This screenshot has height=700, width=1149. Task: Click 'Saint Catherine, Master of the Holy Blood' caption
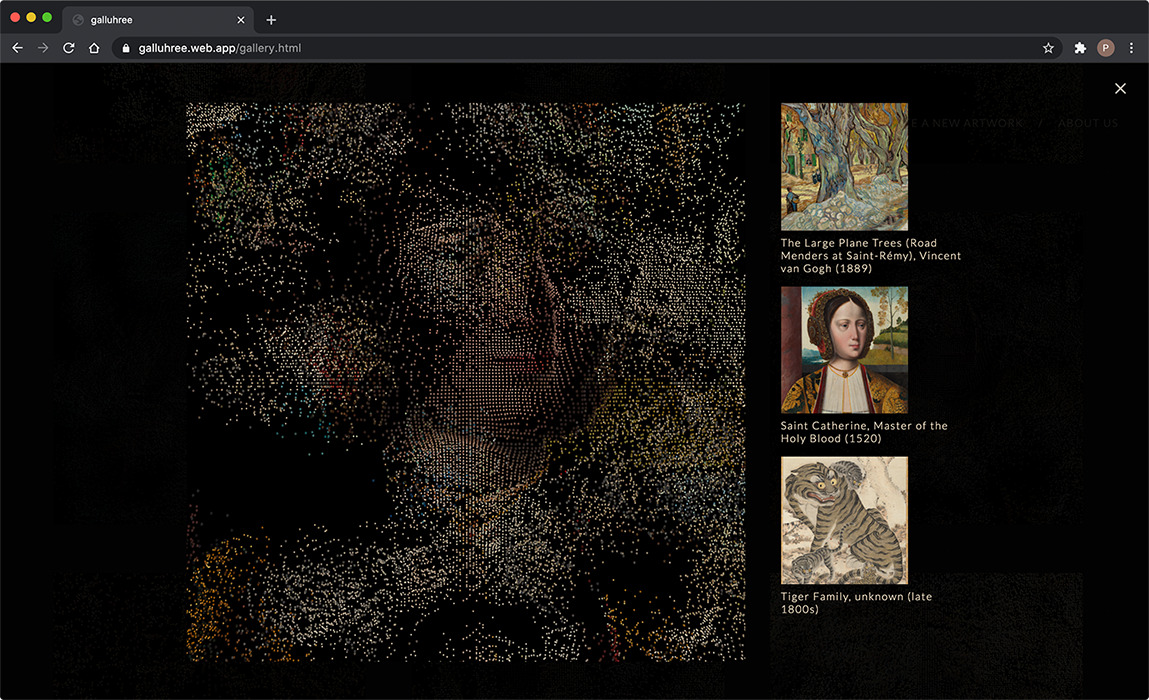coord(864,432)
